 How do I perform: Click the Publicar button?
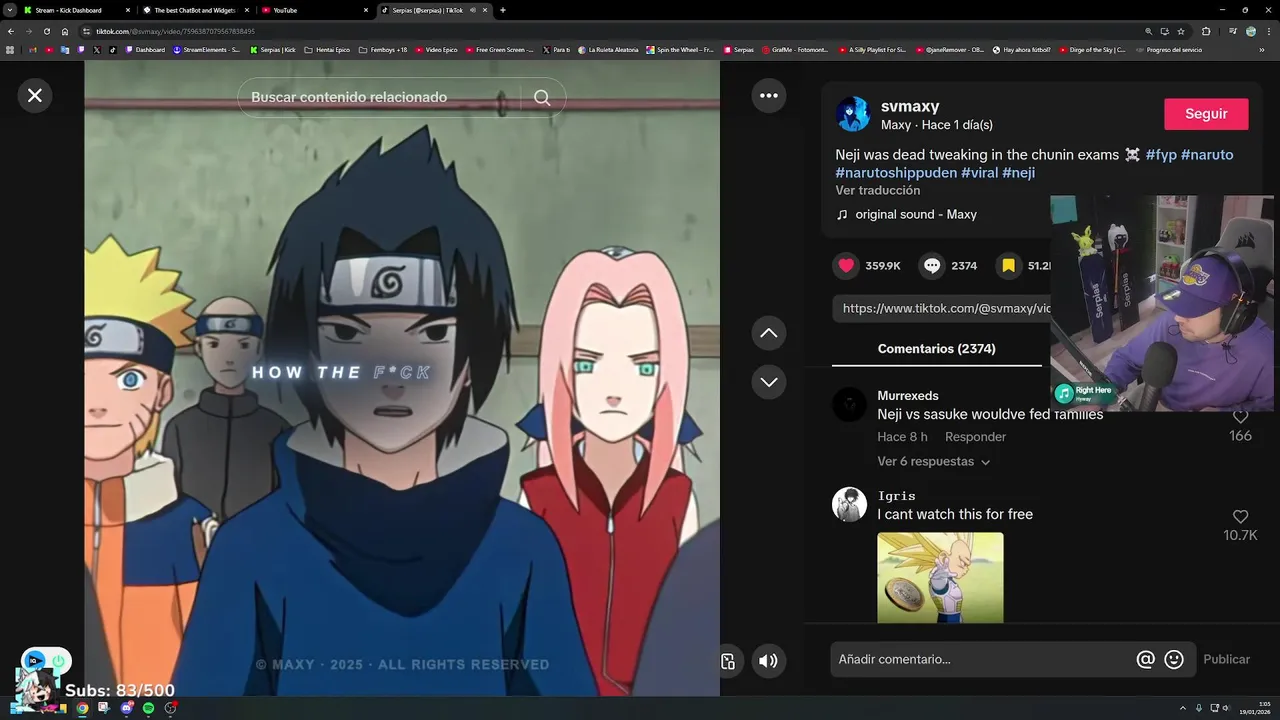tap(1226, 659)
